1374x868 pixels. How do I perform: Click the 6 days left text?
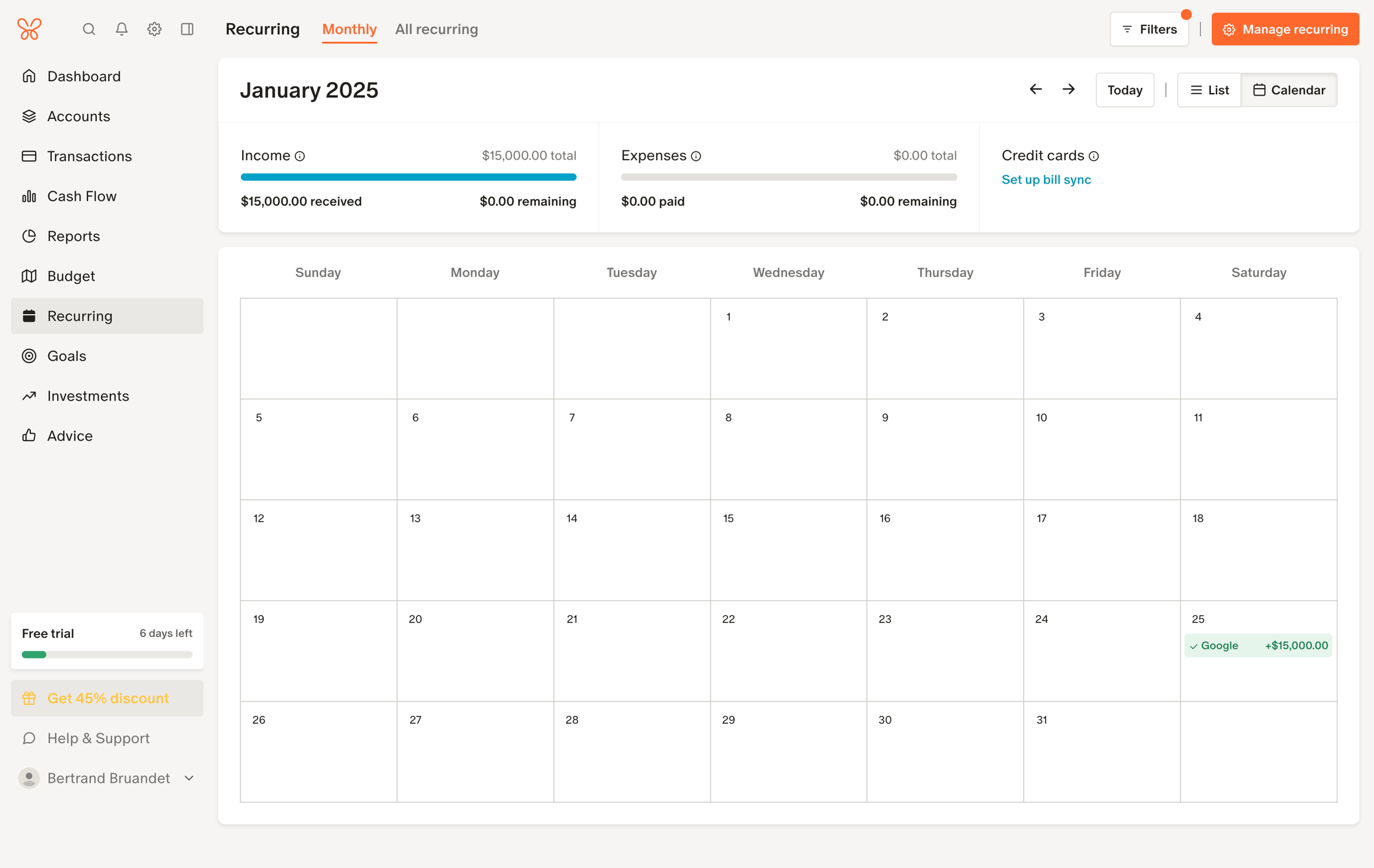pyautogui.click(x=166, y=633)
